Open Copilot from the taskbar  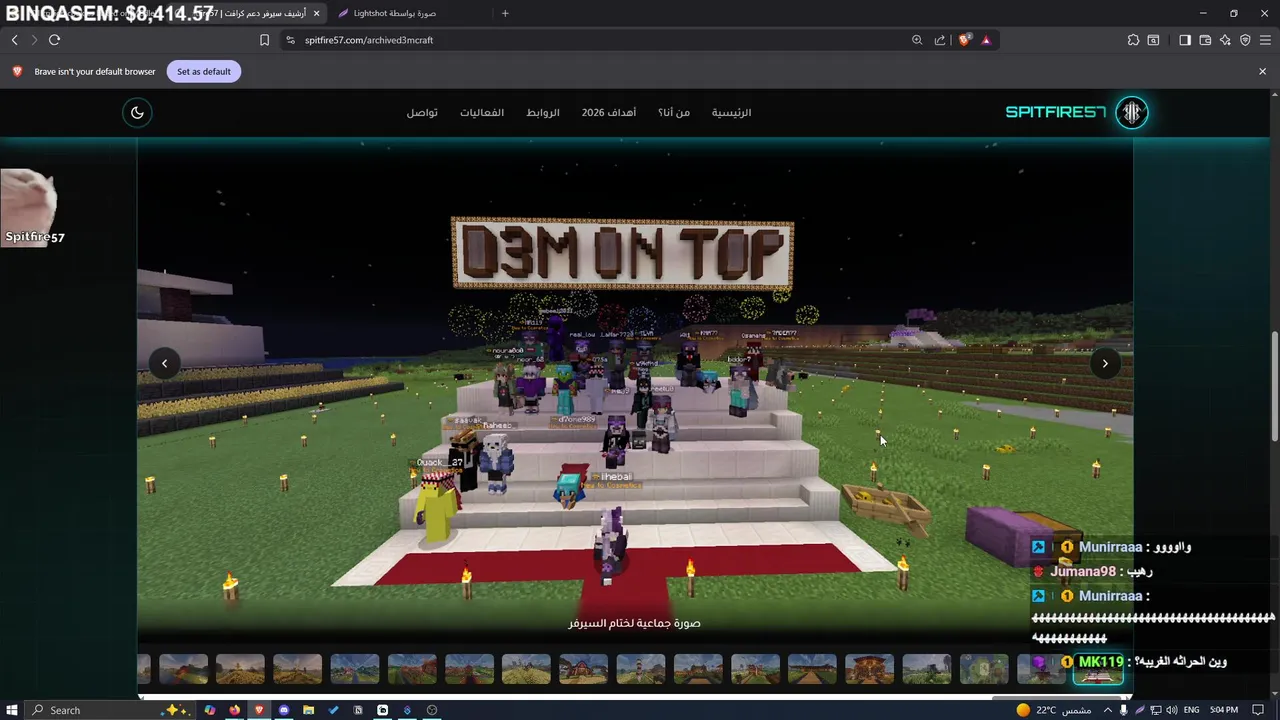(209, 710)
